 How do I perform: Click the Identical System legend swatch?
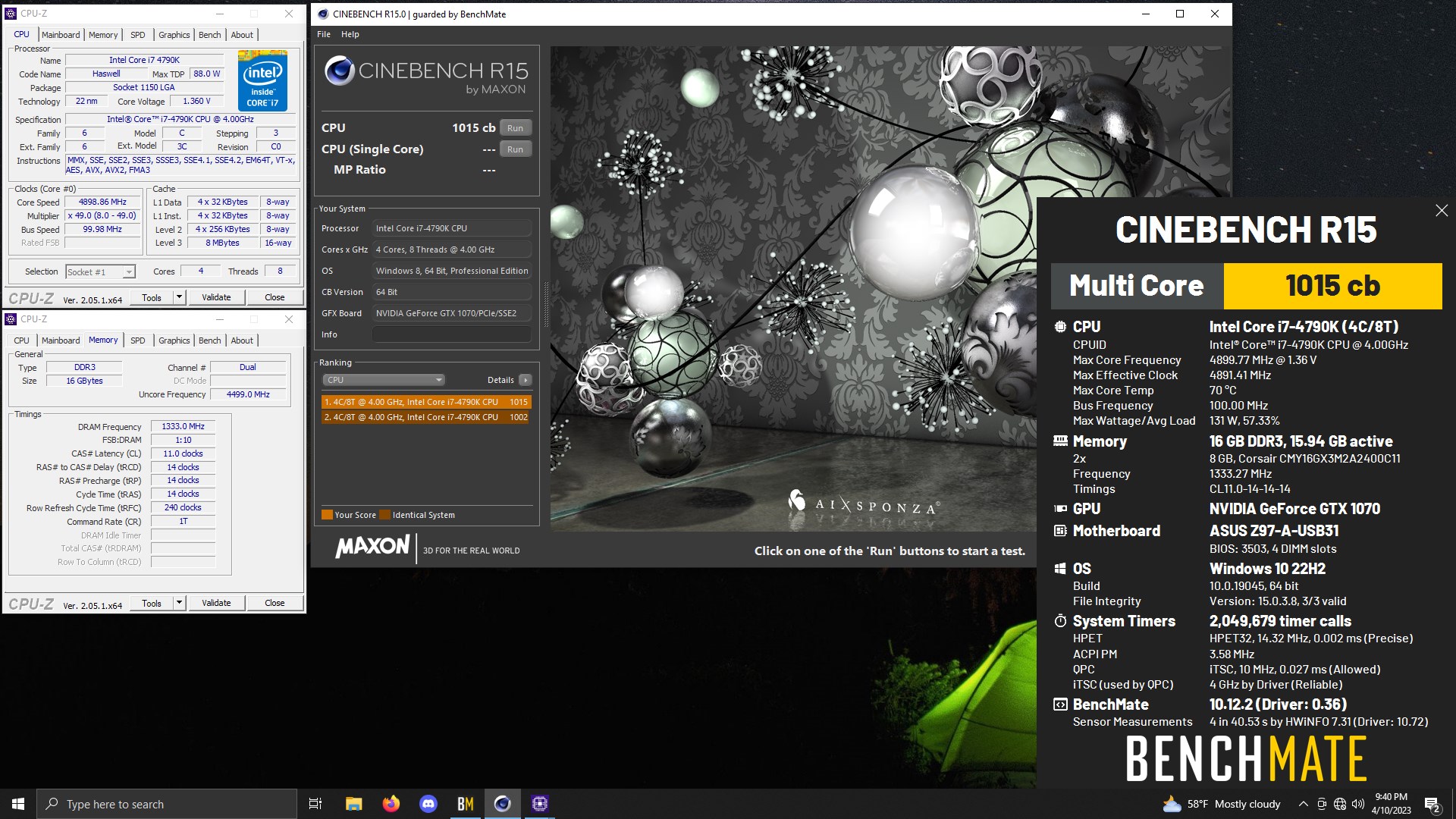click(x=384, y=515)
